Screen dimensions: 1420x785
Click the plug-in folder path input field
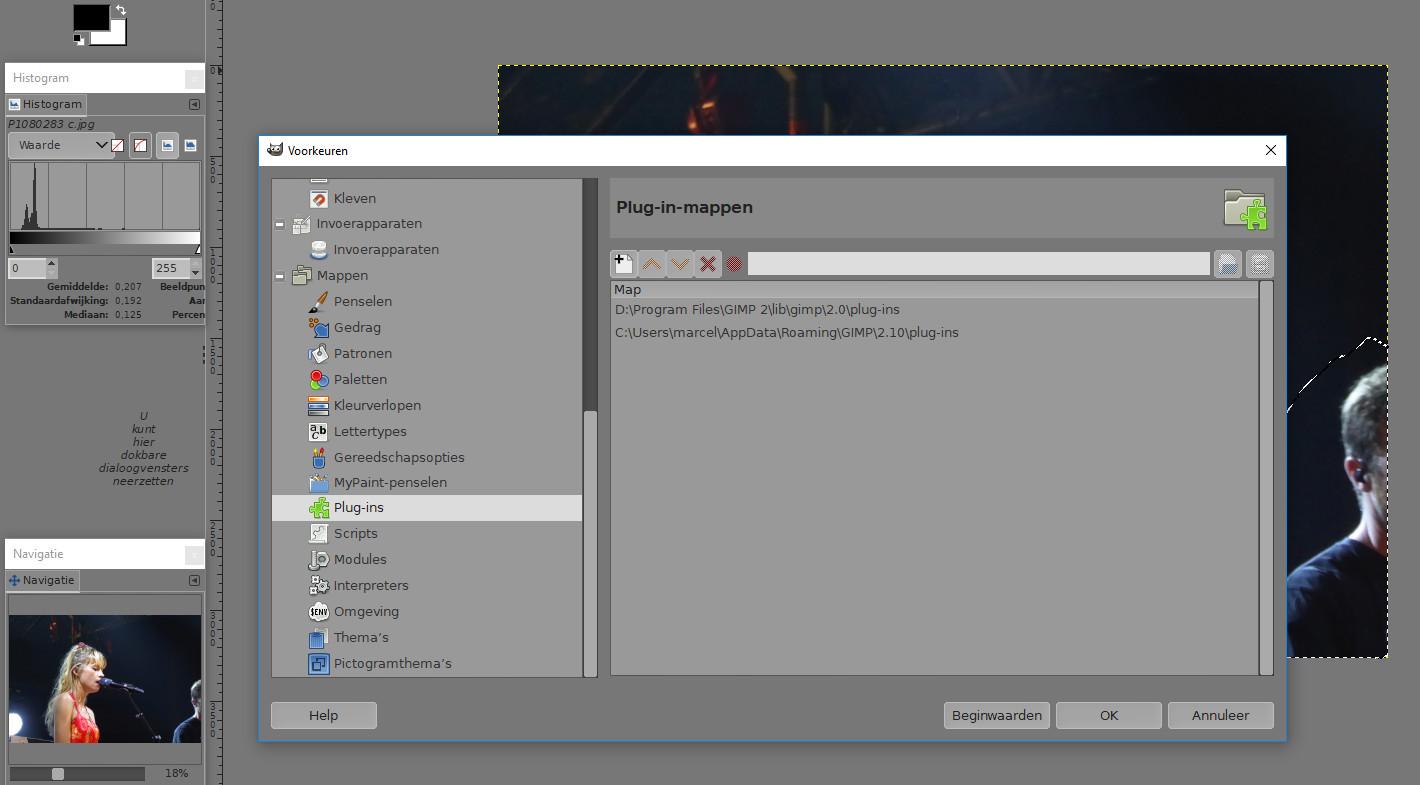tap(978, 264)
